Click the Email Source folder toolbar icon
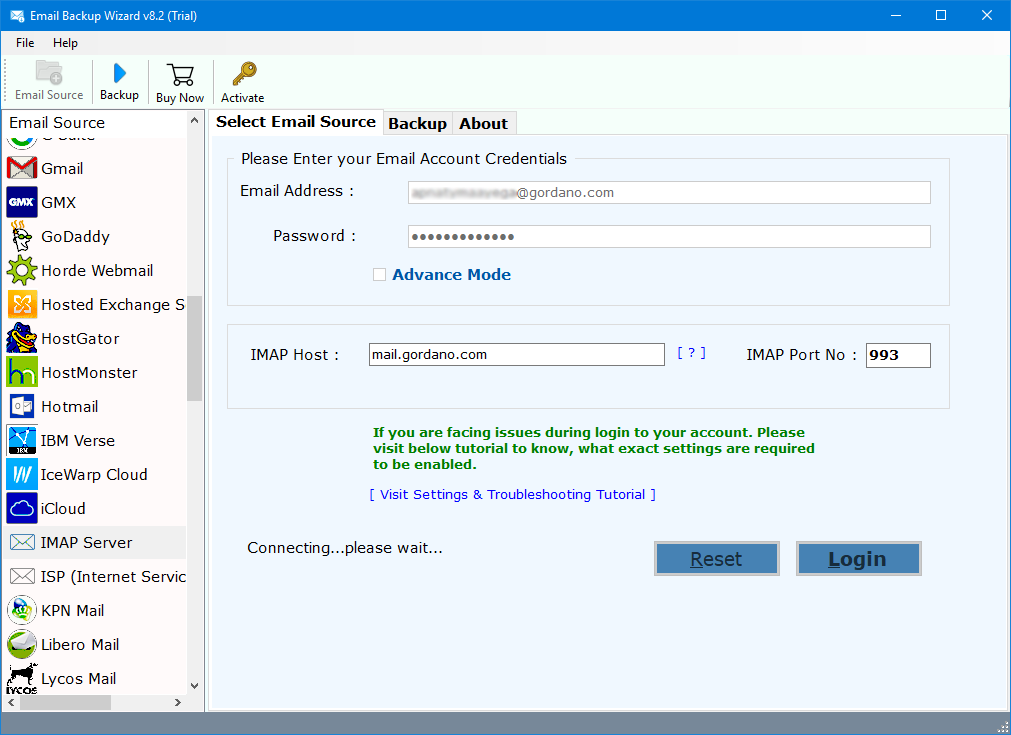1011x735 pixels. 49,72
